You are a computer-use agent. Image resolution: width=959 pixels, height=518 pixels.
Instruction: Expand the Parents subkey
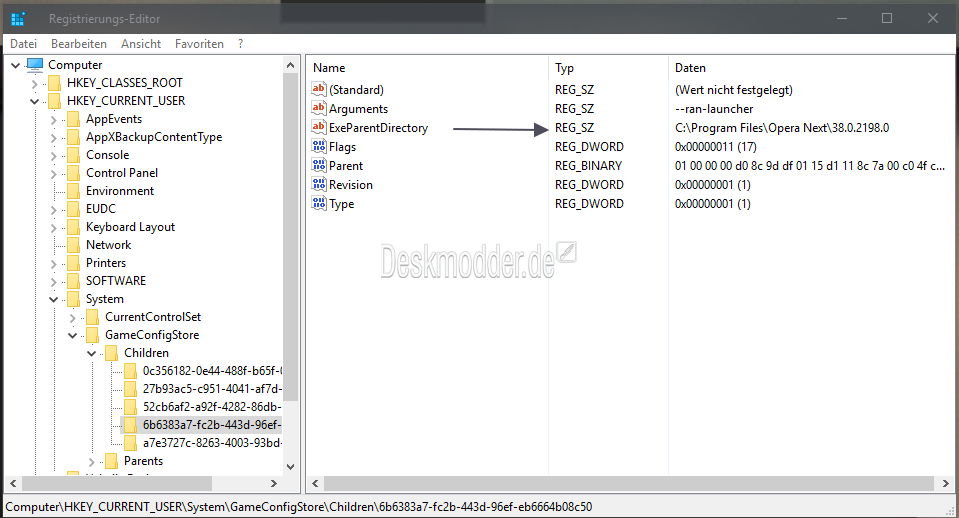point(91,461)
